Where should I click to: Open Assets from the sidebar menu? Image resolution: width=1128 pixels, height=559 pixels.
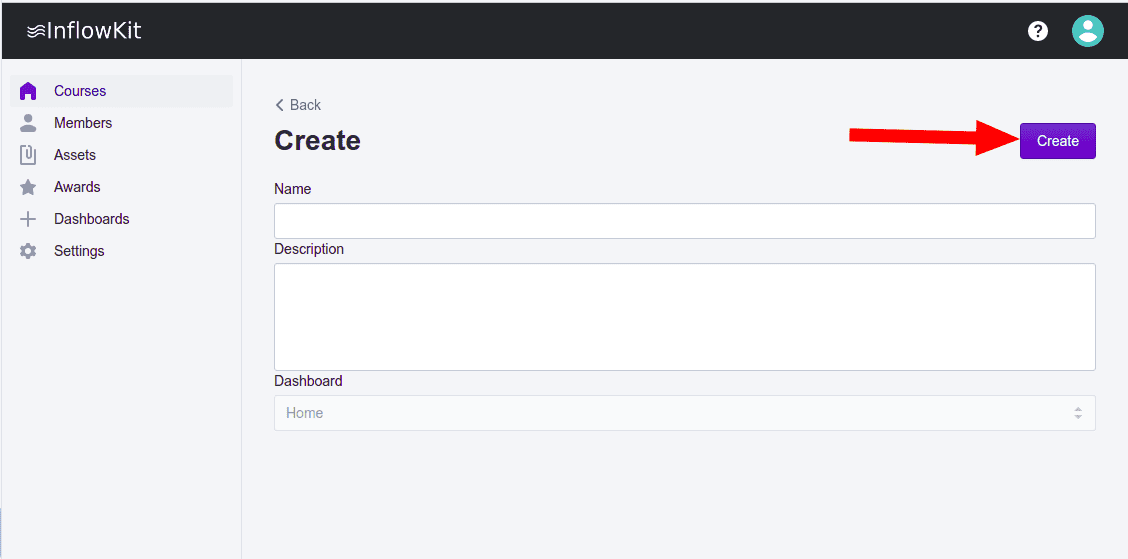[x=75, y=155]
